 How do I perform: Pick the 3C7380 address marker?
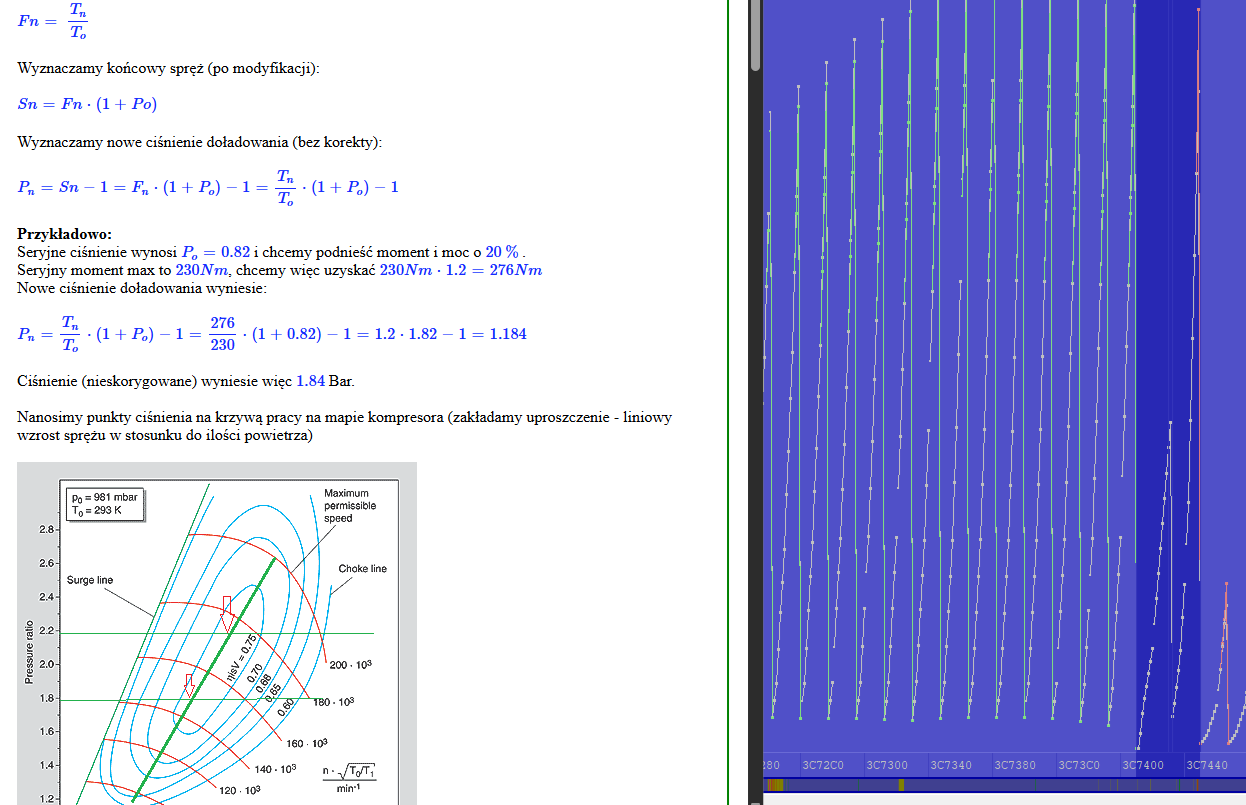pos(1015,765)
